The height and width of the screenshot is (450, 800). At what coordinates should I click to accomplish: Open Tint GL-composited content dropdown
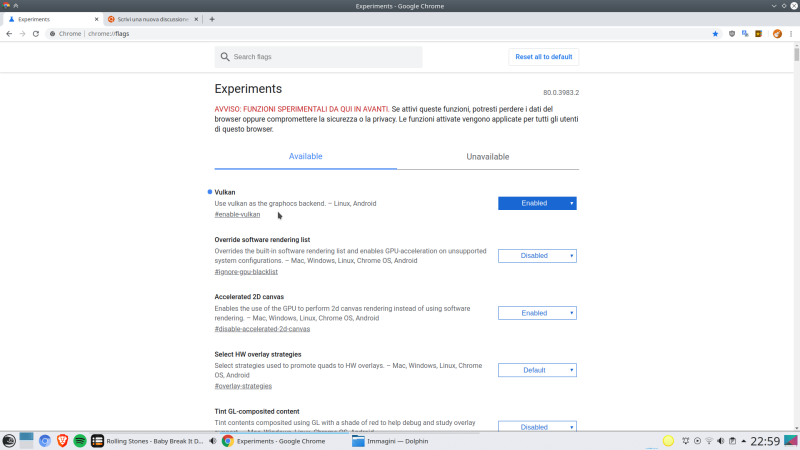[x=537, y=427]
